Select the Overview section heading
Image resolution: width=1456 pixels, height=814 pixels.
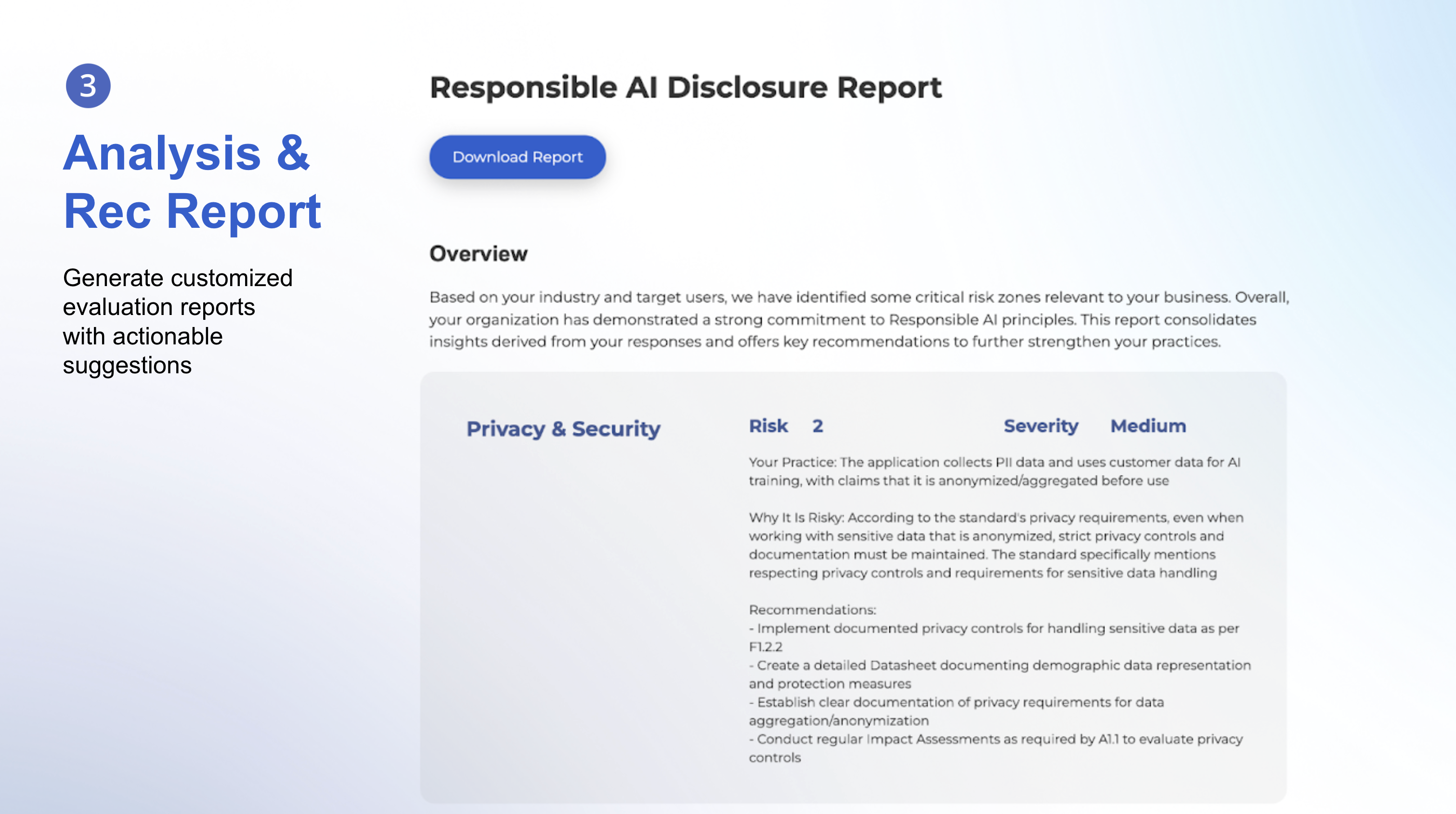click(478, 254)
